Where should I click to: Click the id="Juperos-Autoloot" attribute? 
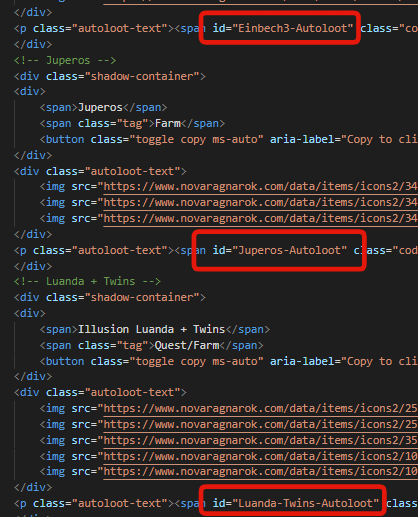tap(280, 250)
